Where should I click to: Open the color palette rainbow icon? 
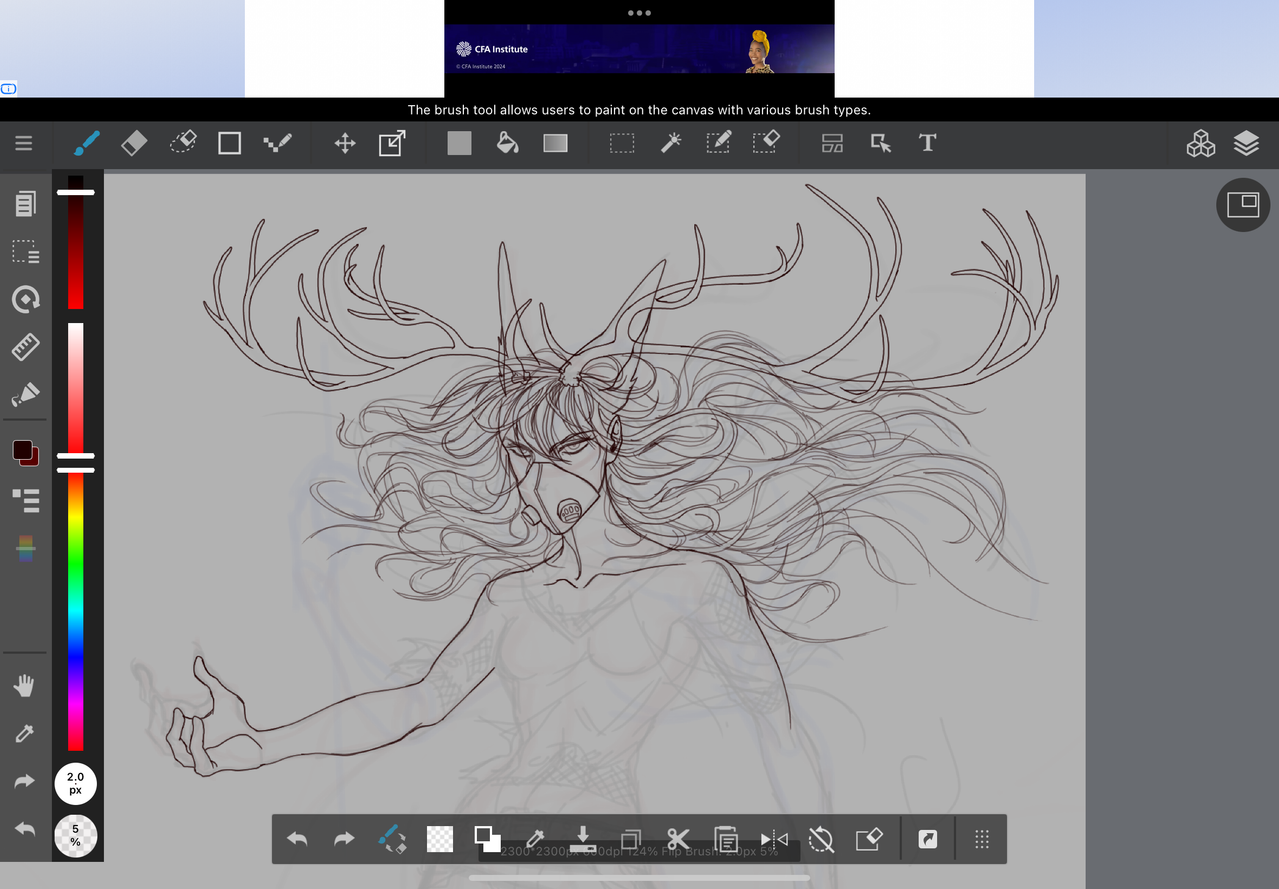[25, 548]
